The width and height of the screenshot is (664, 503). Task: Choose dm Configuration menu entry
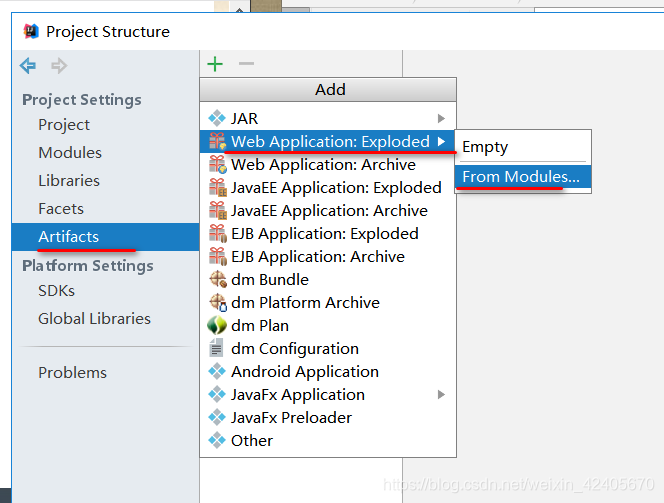[328, 348]
